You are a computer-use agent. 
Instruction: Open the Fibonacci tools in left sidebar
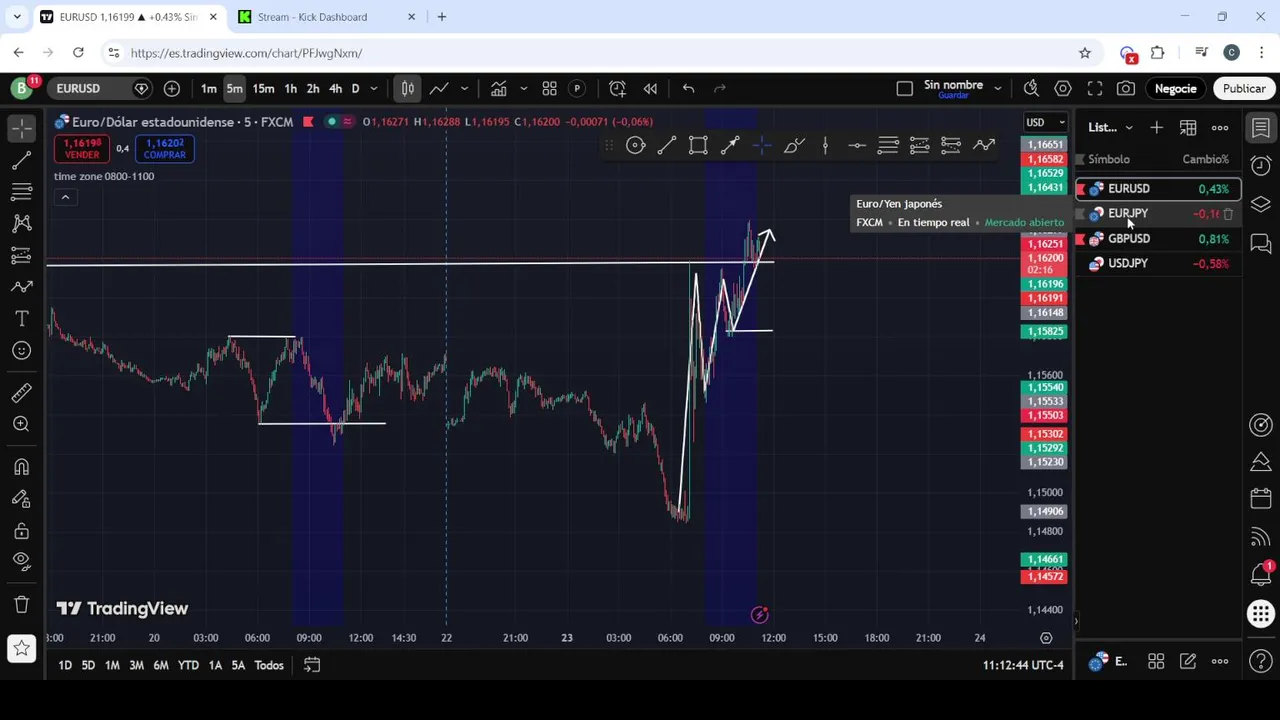21,192
